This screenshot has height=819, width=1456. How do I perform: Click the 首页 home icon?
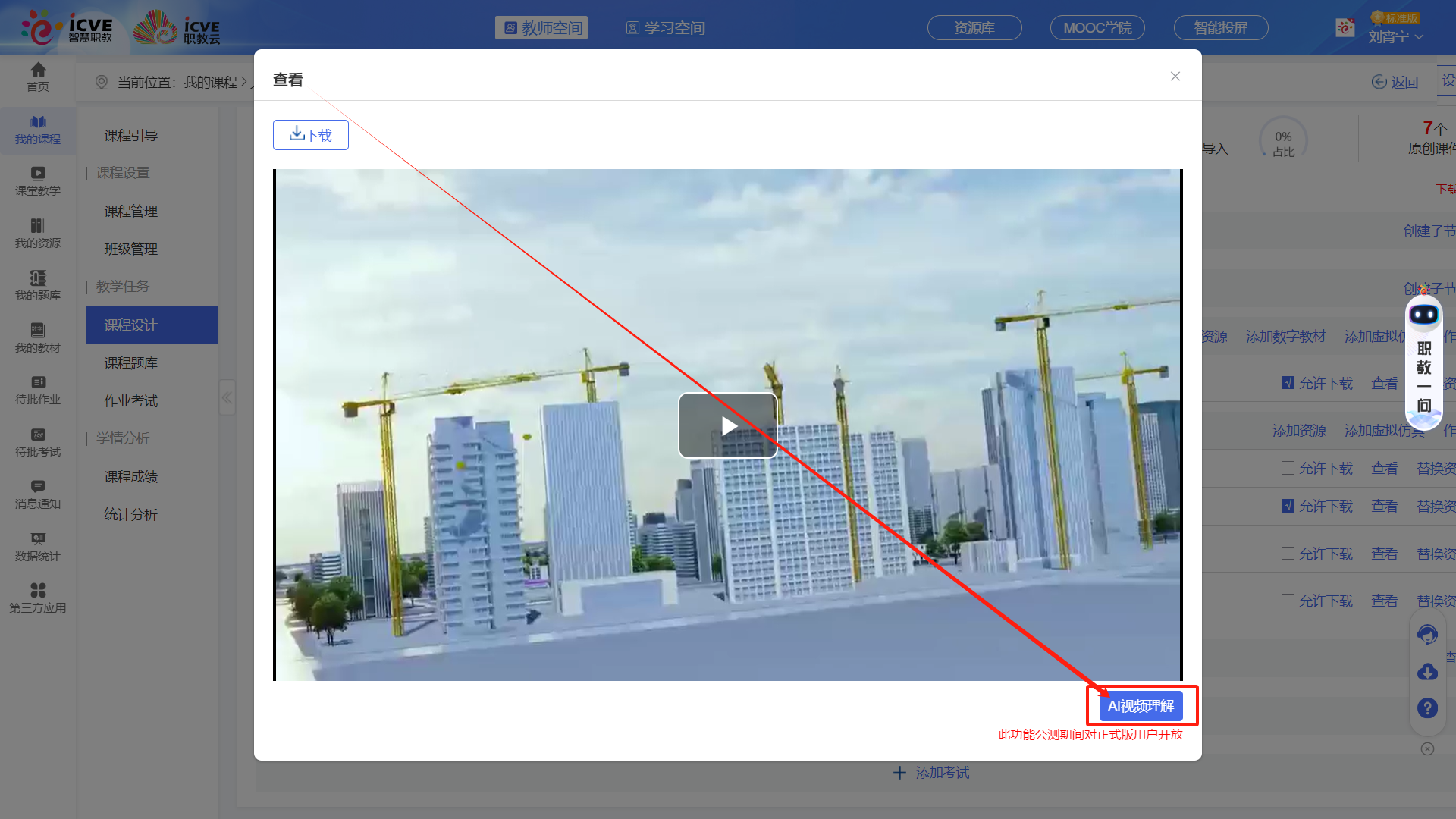38,77
